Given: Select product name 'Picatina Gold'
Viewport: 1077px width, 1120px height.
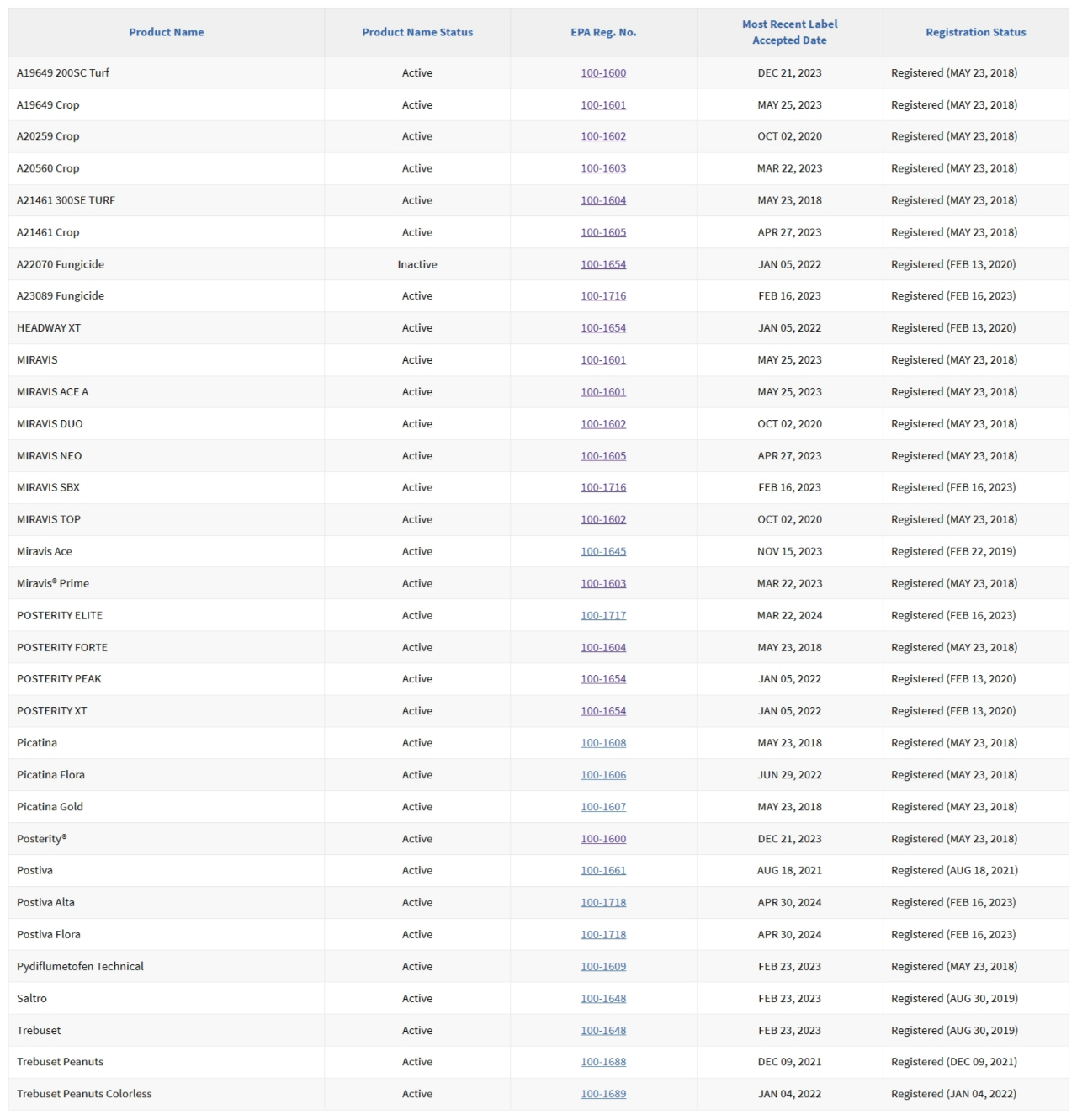Looking at the screenshot, I should pos(50,807).
